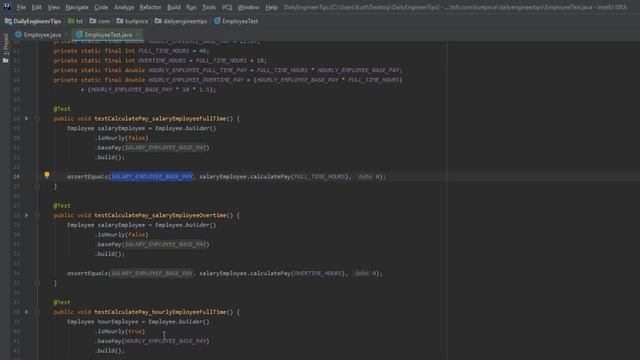Click the EmployeeTest class breadcrumb
The height and width of the screenshot is (360, 640).
[236, 21]
